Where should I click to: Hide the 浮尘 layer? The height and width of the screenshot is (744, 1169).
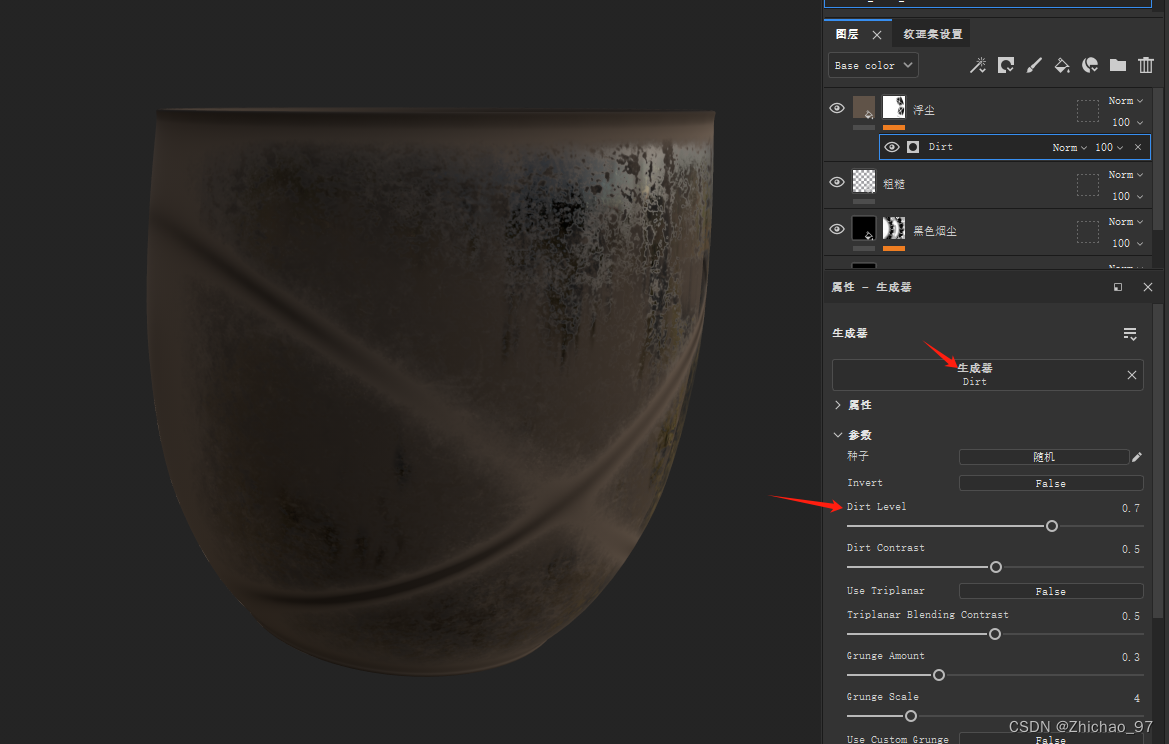(x=836, y=108)
